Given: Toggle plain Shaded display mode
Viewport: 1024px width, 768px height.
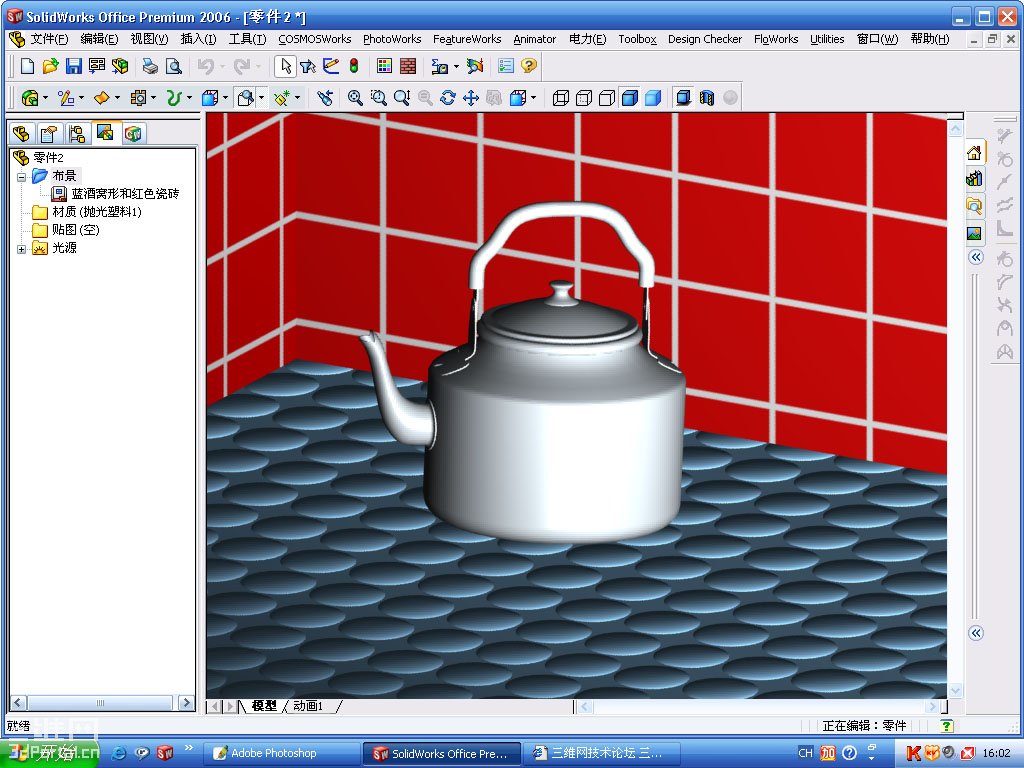Looking at the screenshot, I should tap(653, 98).
